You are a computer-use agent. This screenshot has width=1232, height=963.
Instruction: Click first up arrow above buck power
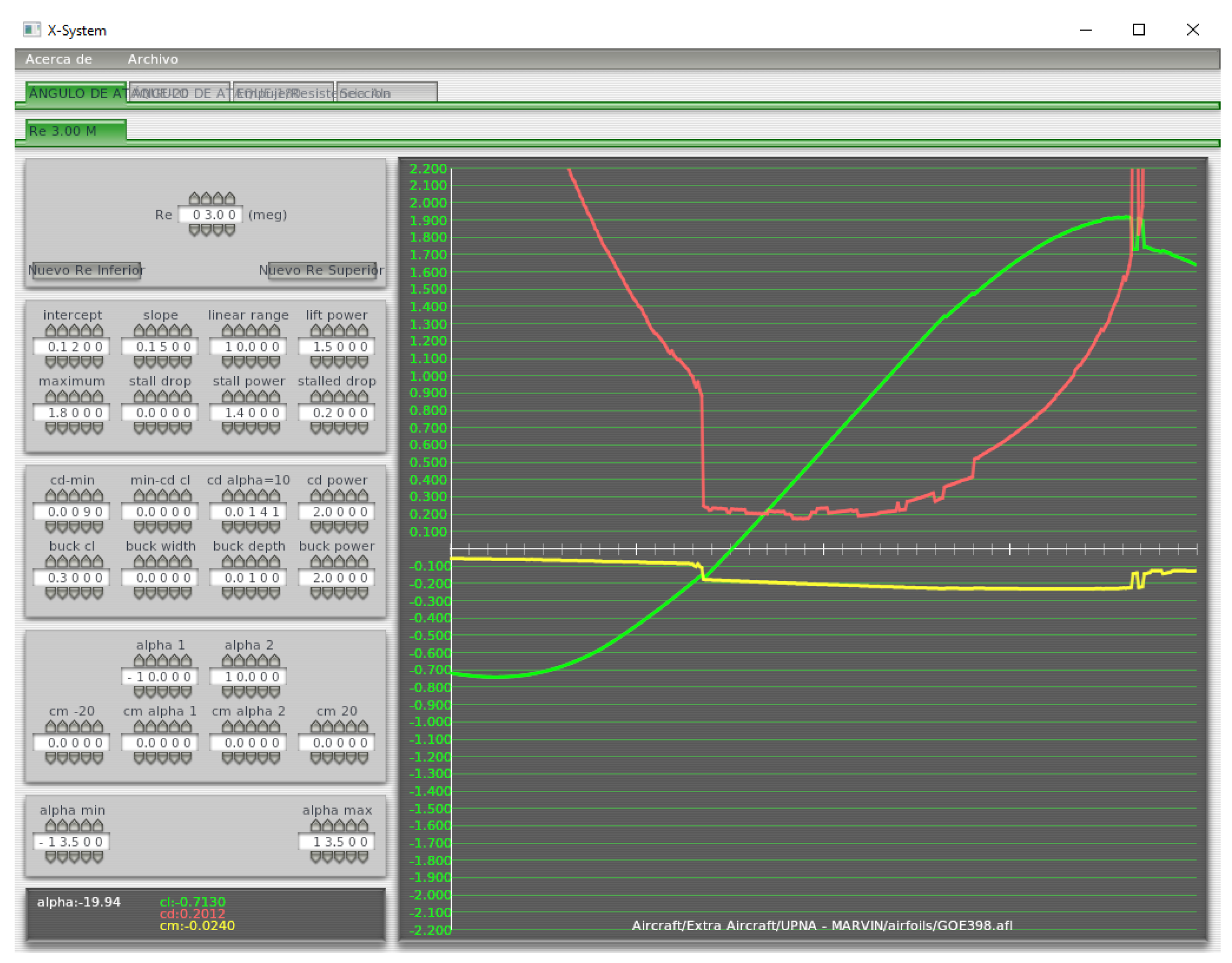[x=316, y=562]
